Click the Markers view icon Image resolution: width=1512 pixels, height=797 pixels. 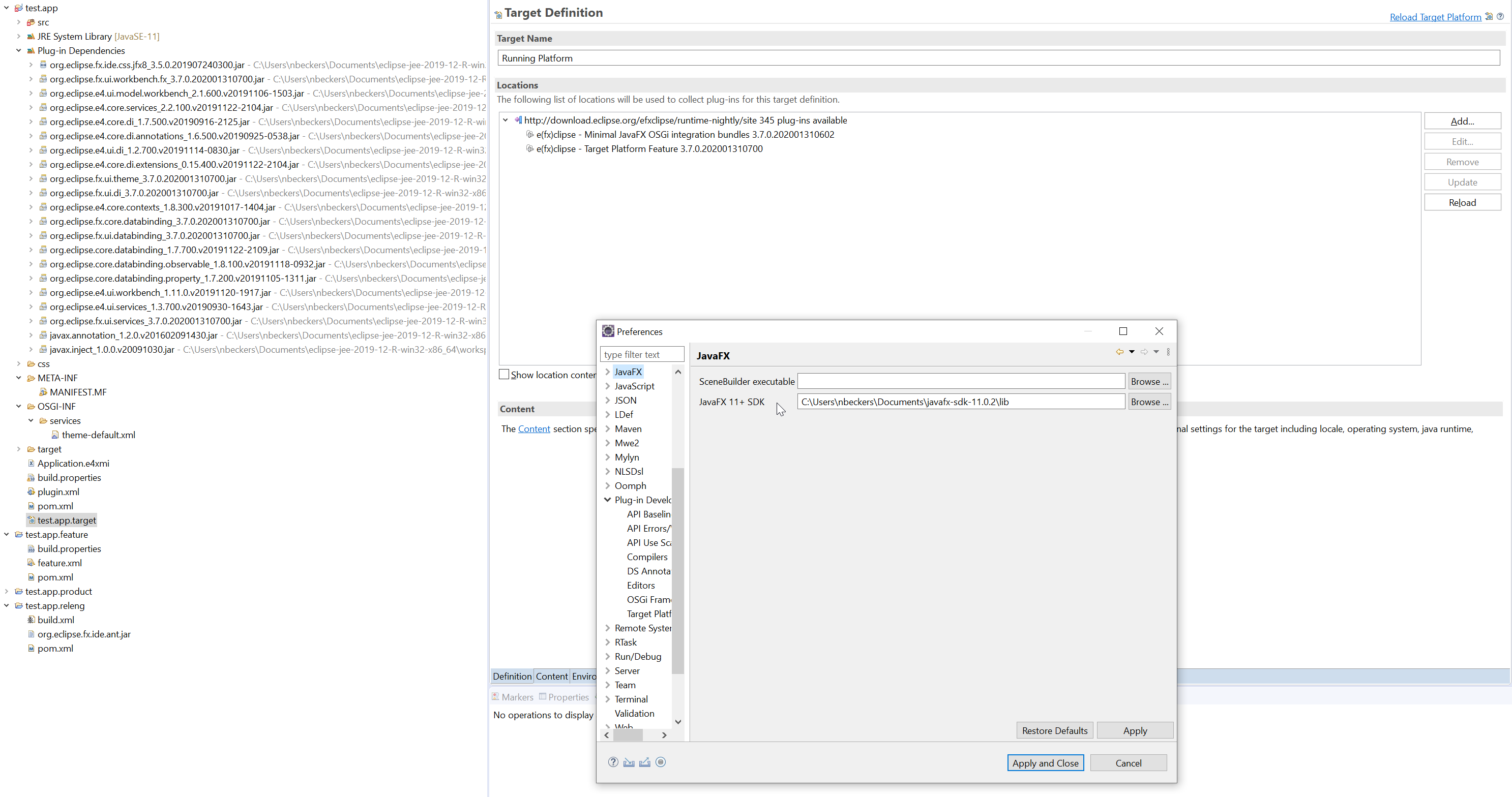(495, 697)
